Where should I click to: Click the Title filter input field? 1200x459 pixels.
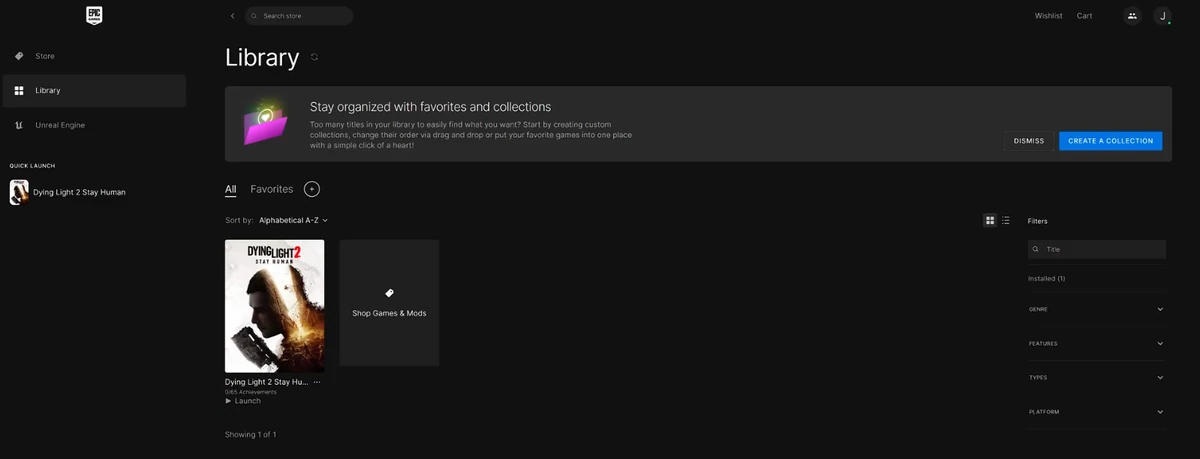(x=1097, y=249)
